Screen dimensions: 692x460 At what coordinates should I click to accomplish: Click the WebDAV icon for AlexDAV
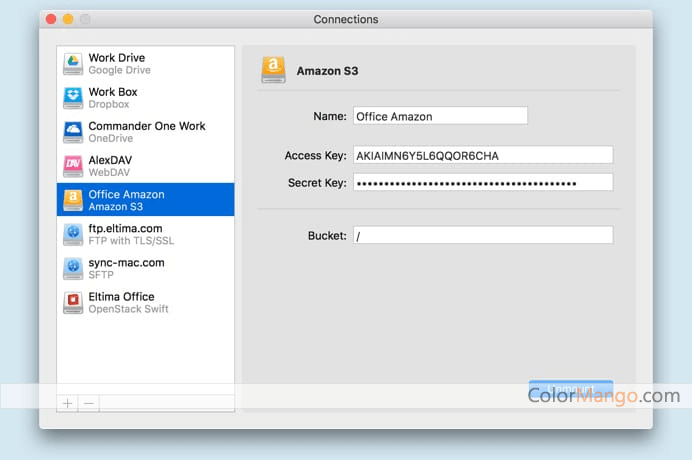click(73, 166)
